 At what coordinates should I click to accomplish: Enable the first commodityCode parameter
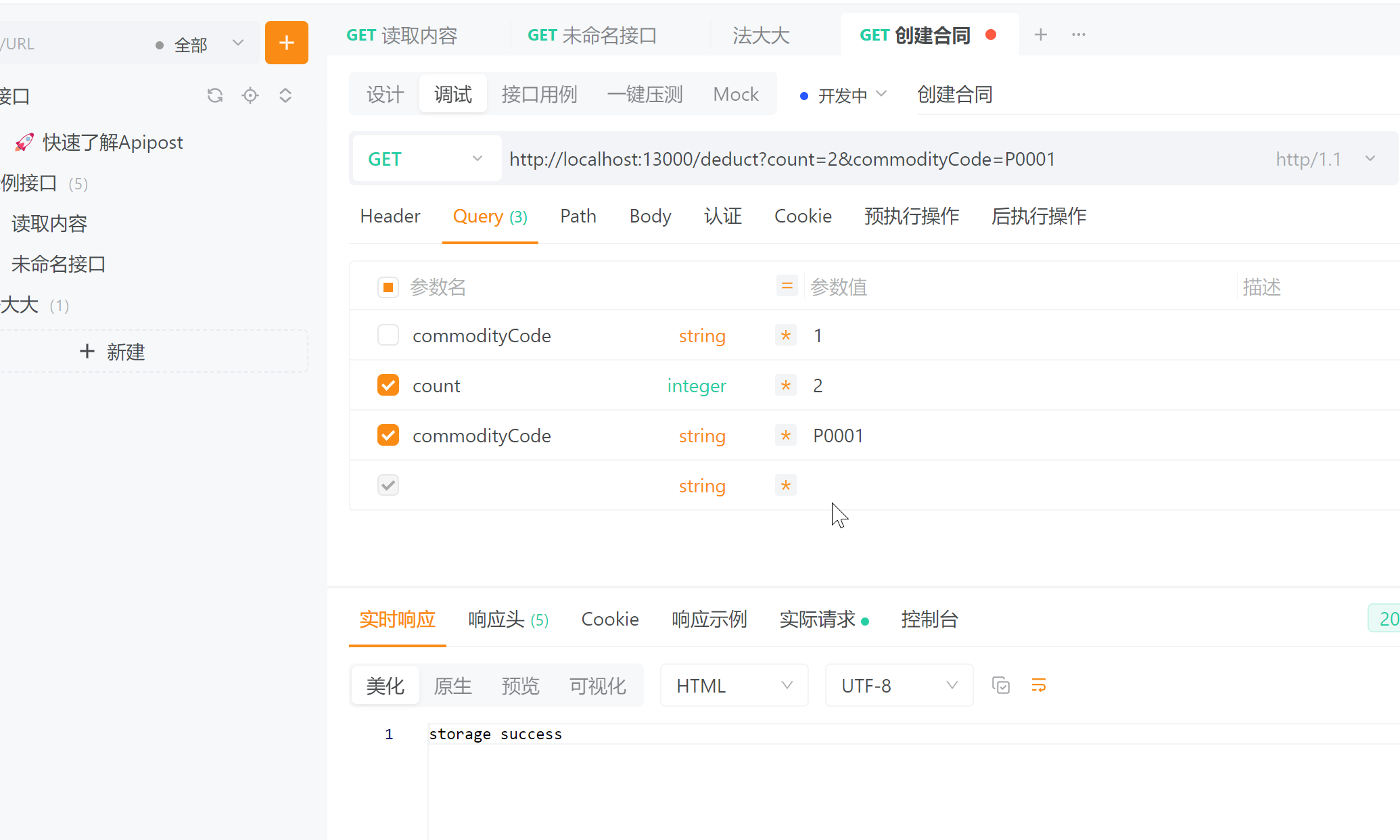click(388, 335)
